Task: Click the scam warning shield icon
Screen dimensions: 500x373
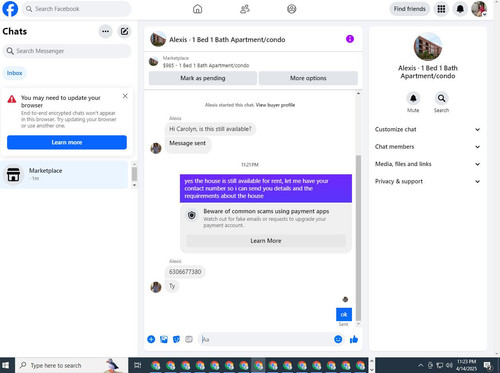Action: 192,215
